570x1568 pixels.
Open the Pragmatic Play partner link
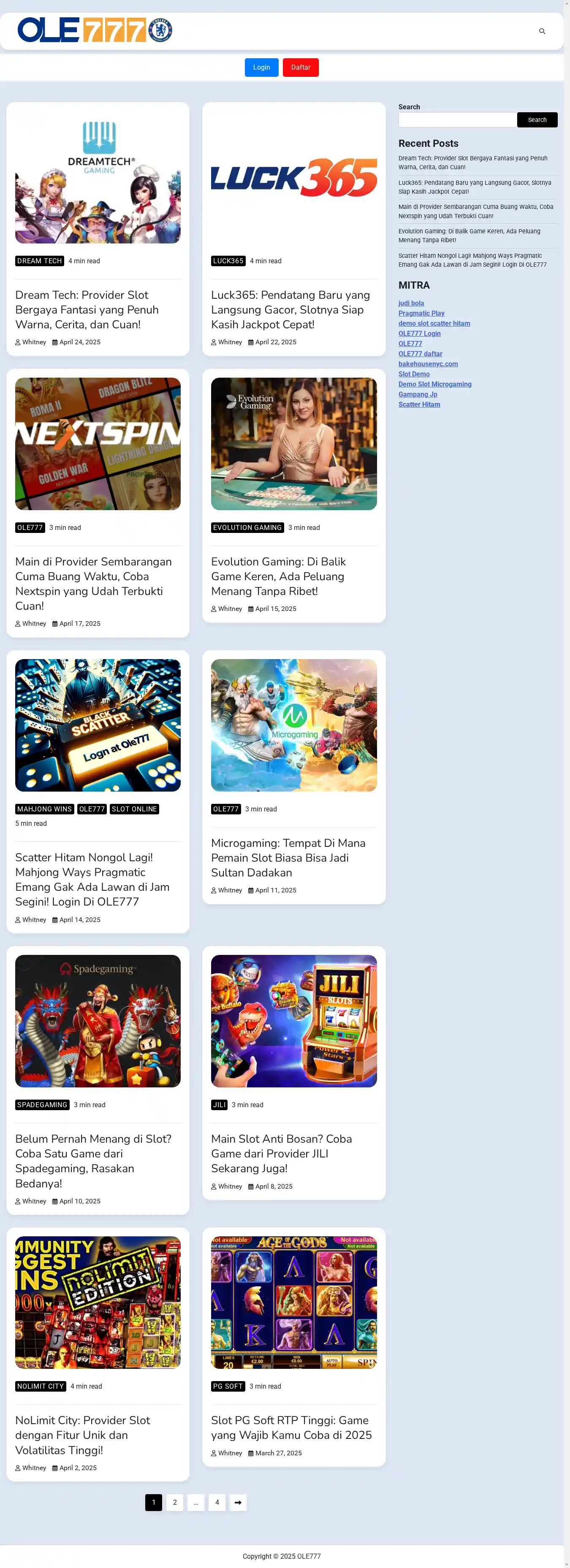[421, 314]
